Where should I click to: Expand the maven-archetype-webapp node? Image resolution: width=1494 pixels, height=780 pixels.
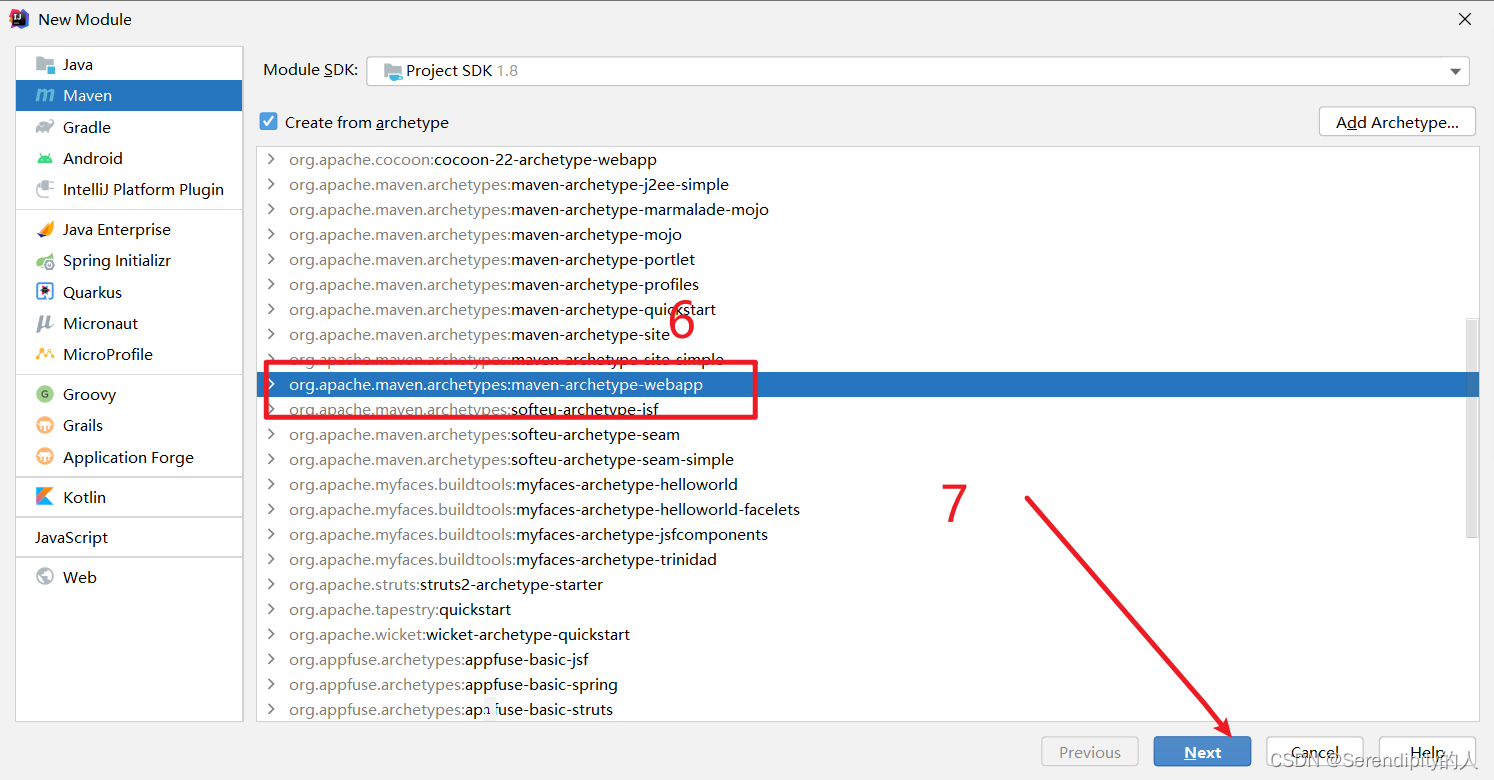point(271,384)
